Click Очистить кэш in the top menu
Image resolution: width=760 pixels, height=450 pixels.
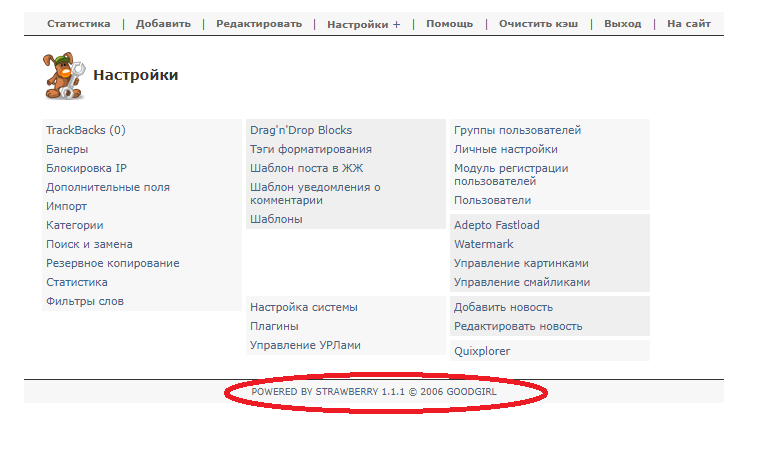pyautogui.click(x=538, y=24)
